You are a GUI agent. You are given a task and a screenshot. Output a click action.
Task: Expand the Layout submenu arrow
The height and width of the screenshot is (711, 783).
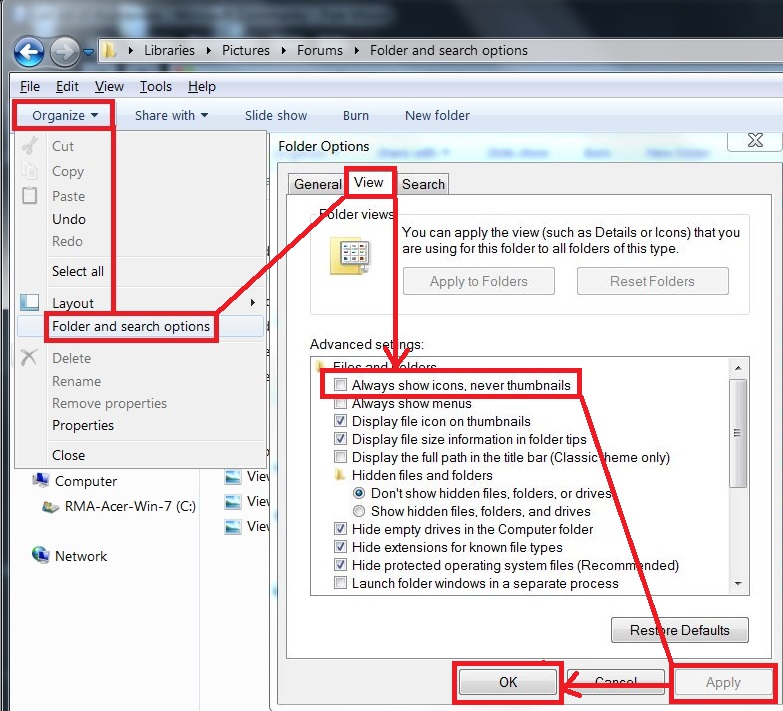[x=253, y=302]
